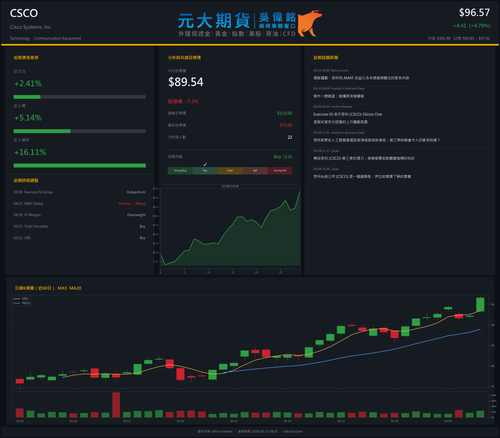Screen dimensions: 500x438
Task: Click the CSCO ticker title
Action: point(24,13)
